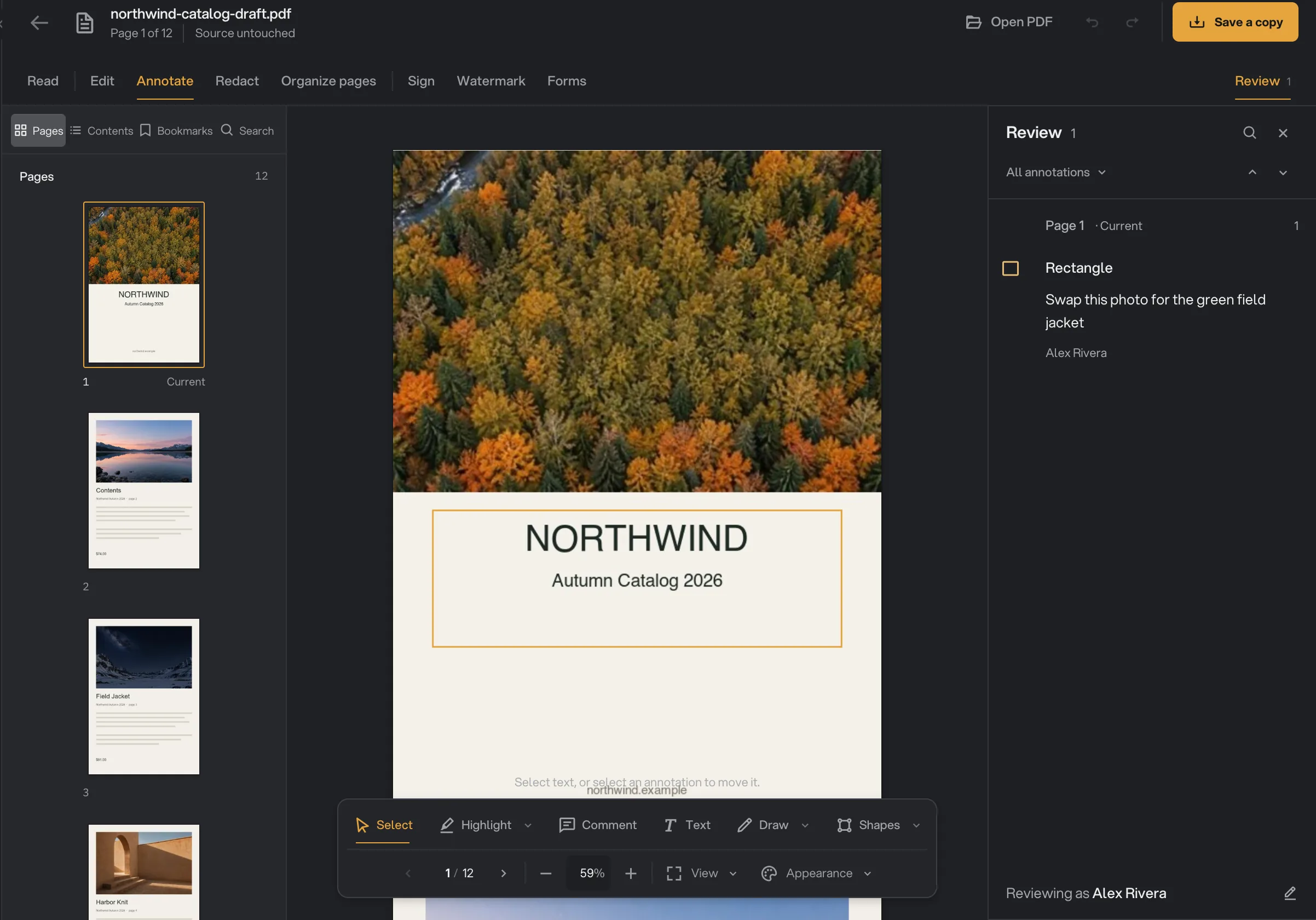The width and height of the screenshot is (1316, 920).
Task: Click the Open PDF button
Action: click(x=1009, y=22)
